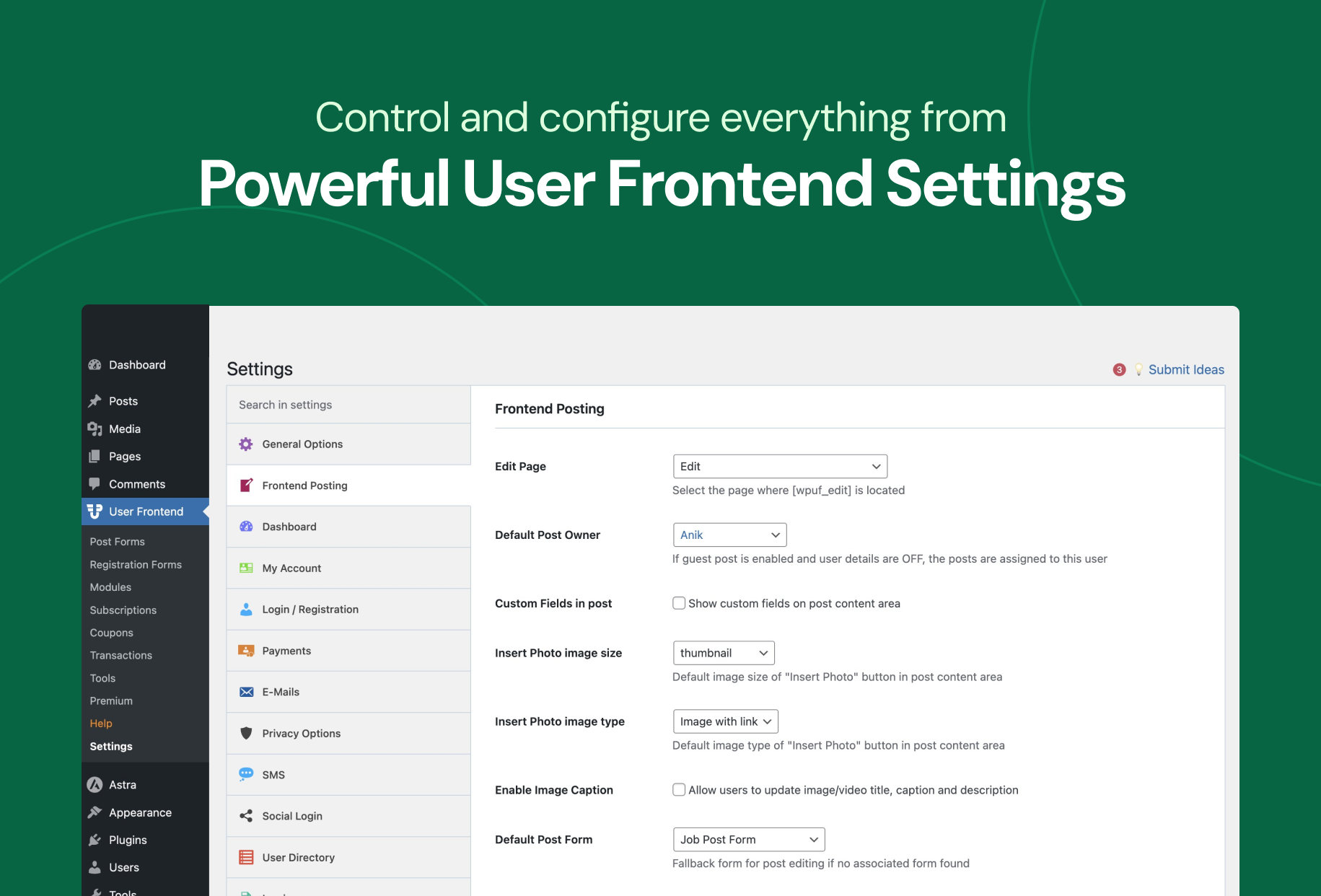
Task: Open Post Forms in User Frontend submenu
Action: coord(117,542)
